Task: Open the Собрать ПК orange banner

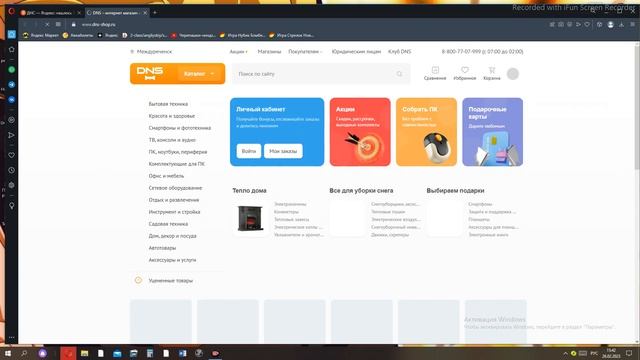Action: [x=426, y=132]
